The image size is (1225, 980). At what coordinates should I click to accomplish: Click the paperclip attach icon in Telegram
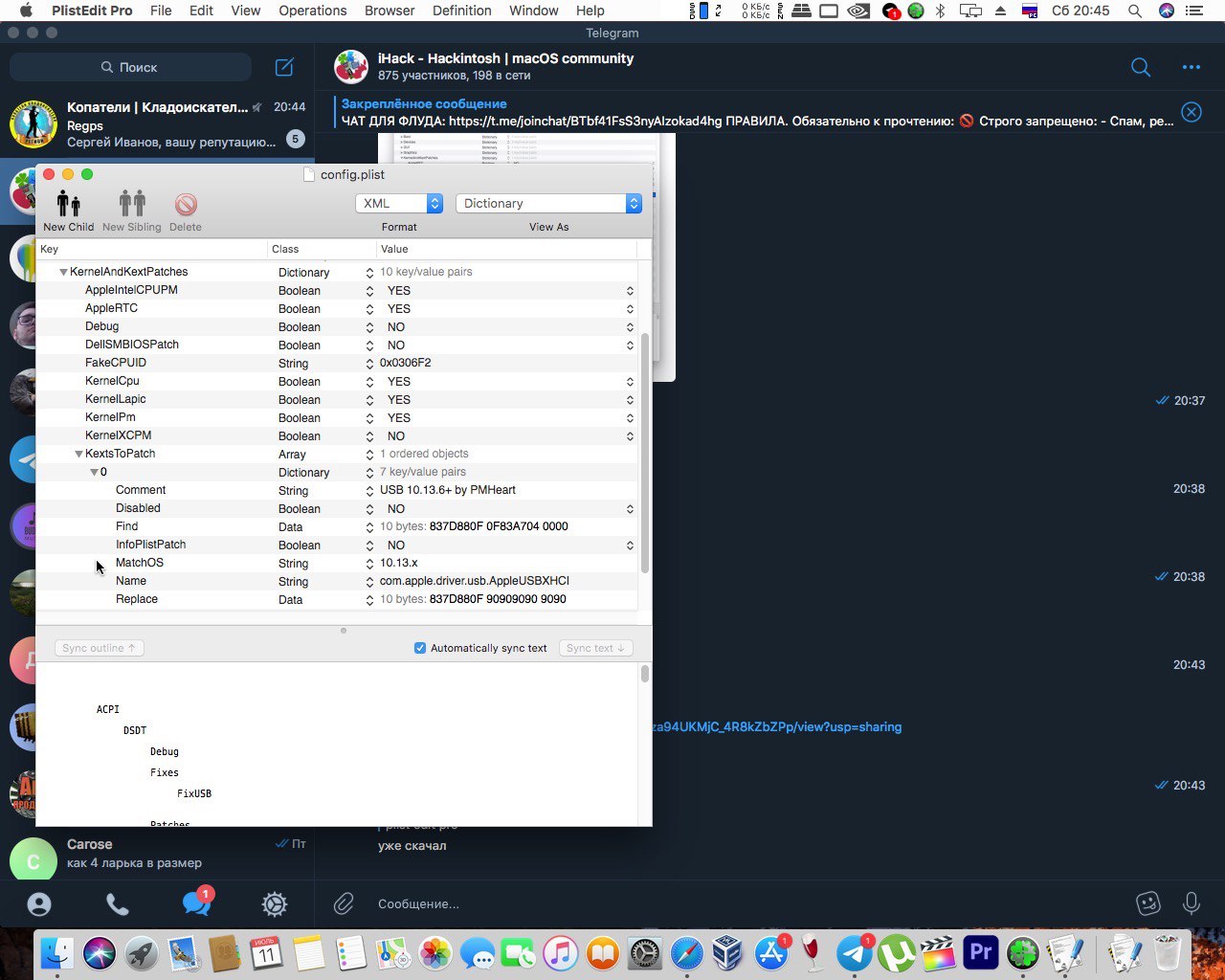(344, 903)
